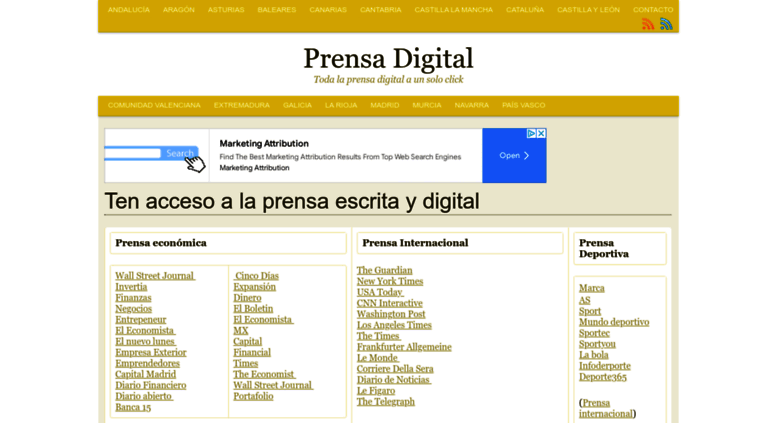Open the Portafolio link
This screenshot has width=777, height=423.
coord(253,396)
